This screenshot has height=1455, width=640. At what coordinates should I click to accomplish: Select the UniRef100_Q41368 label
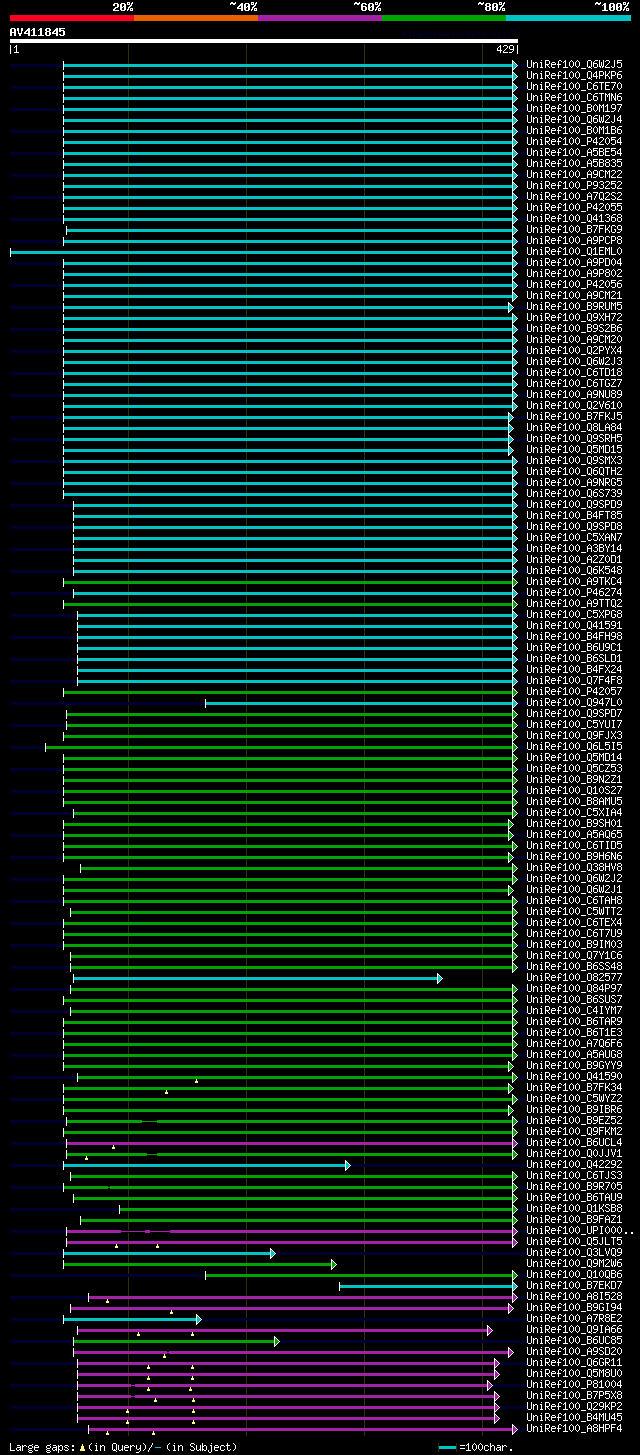click(574, 218)
